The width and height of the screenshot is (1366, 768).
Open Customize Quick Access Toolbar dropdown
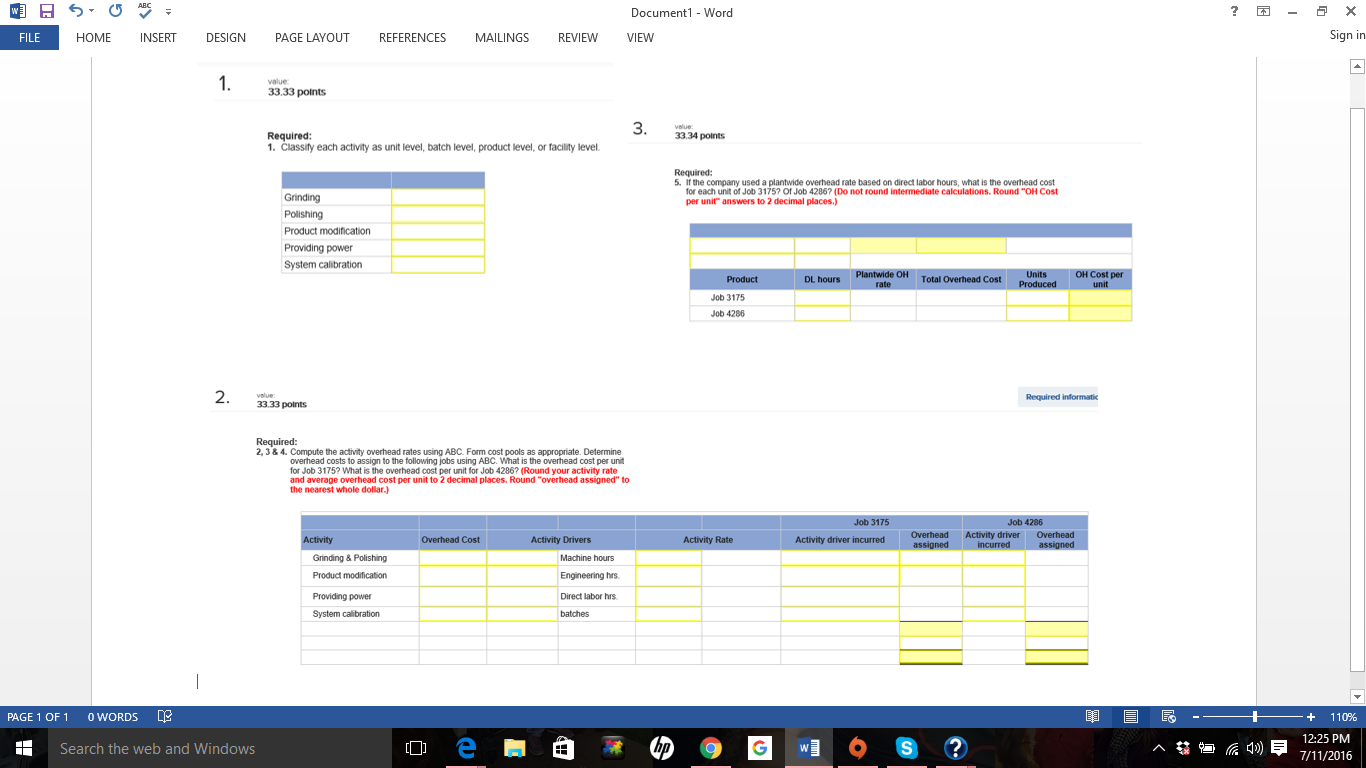coord(168,13)
